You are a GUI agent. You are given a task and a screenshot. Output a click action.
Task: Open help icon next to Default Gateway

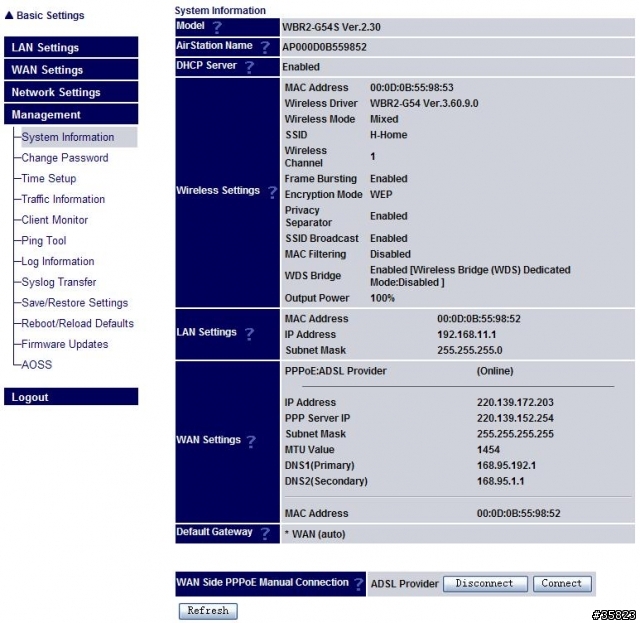[x=265, y=533]
